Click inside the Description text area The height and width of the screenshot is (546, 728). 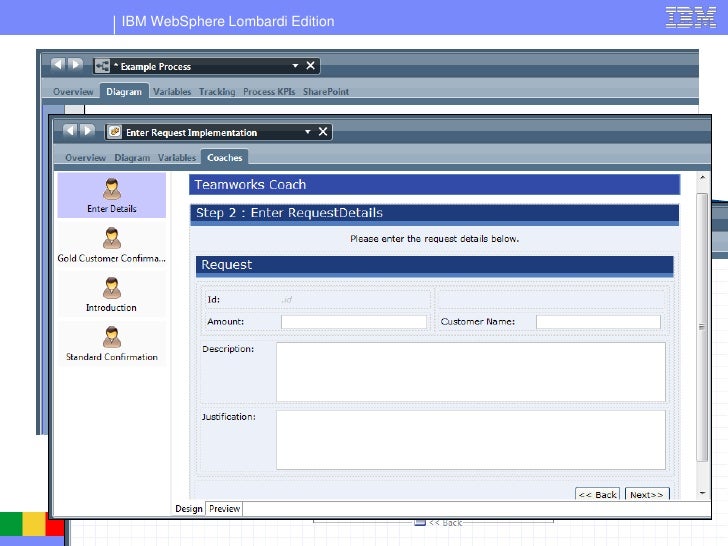coord(471,372)
